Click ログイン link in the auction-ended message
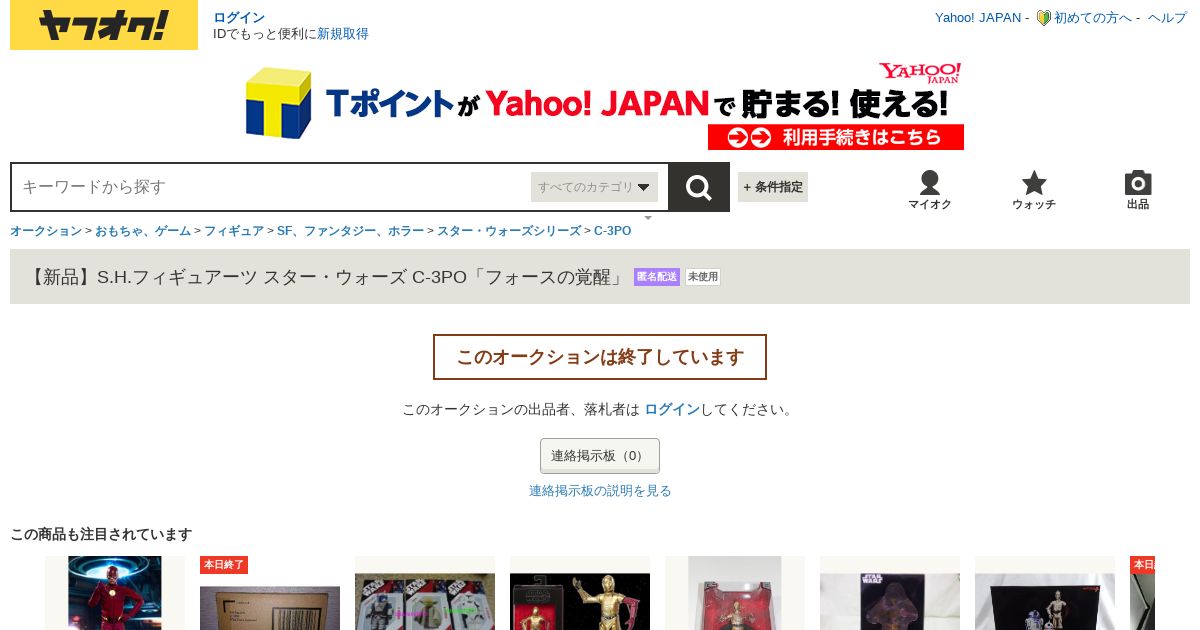This screenshot has width=1200, height=630. (x=672, y=410)
